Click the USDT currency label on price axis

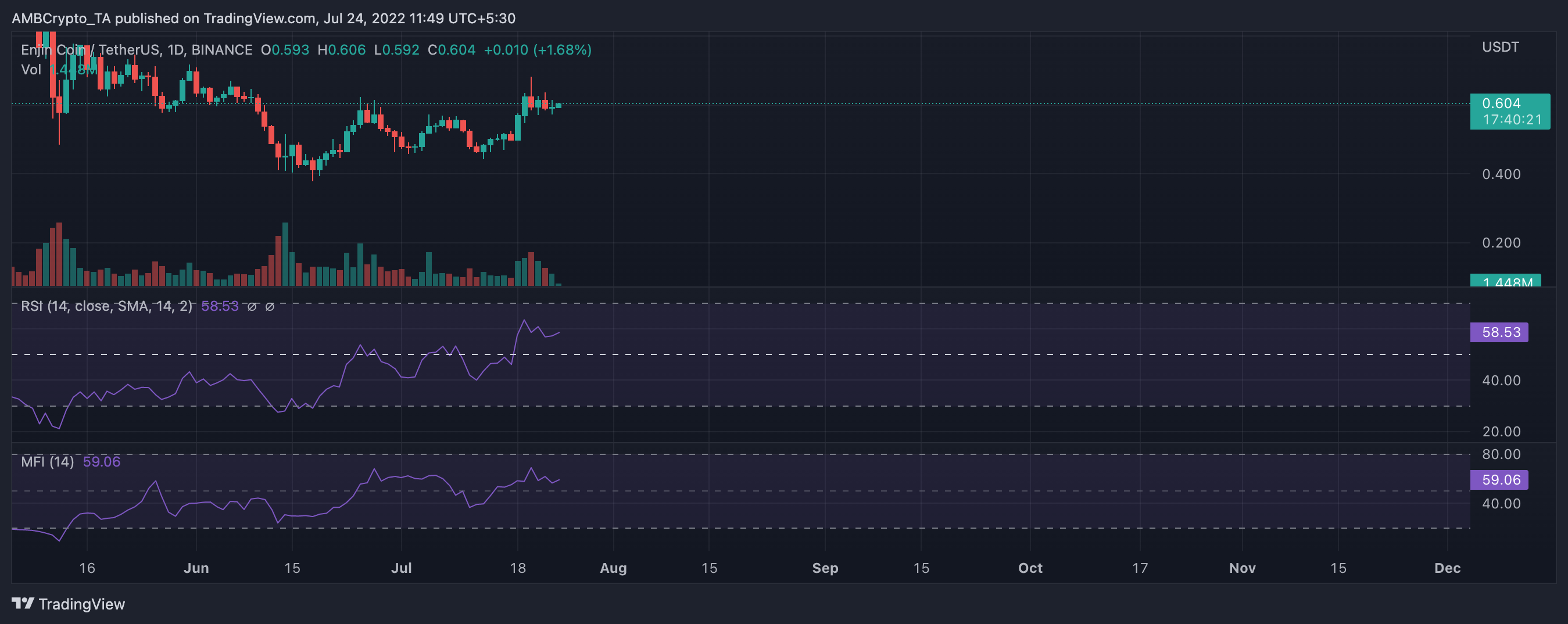point(1500,47)
